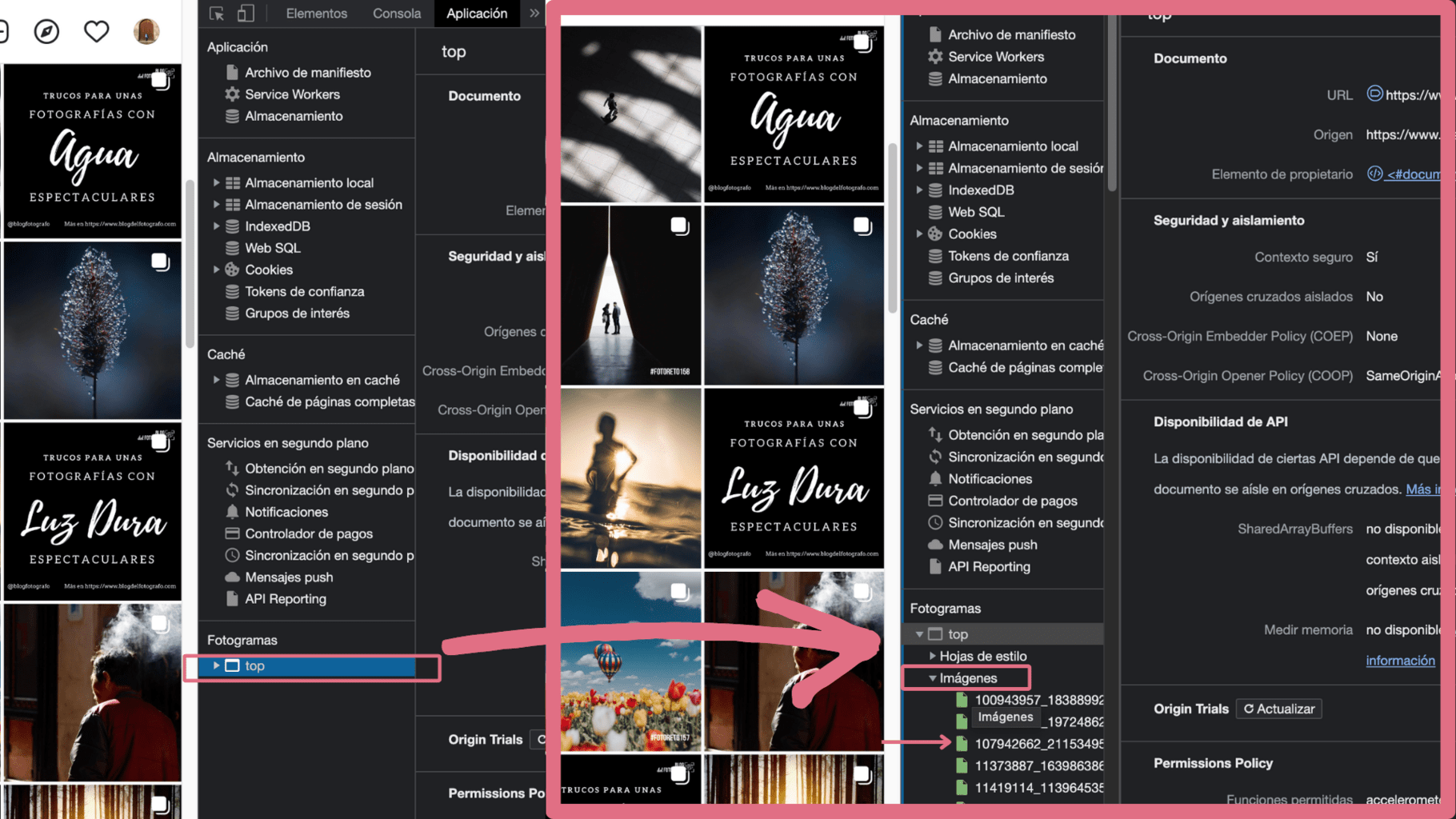Click Mensajes push cloud icon in left panel

pyautogui.click(x=232, y=577)
